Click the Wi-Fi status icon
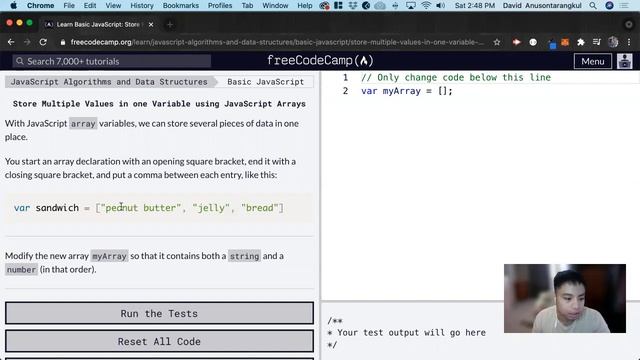 coord(426,5)
